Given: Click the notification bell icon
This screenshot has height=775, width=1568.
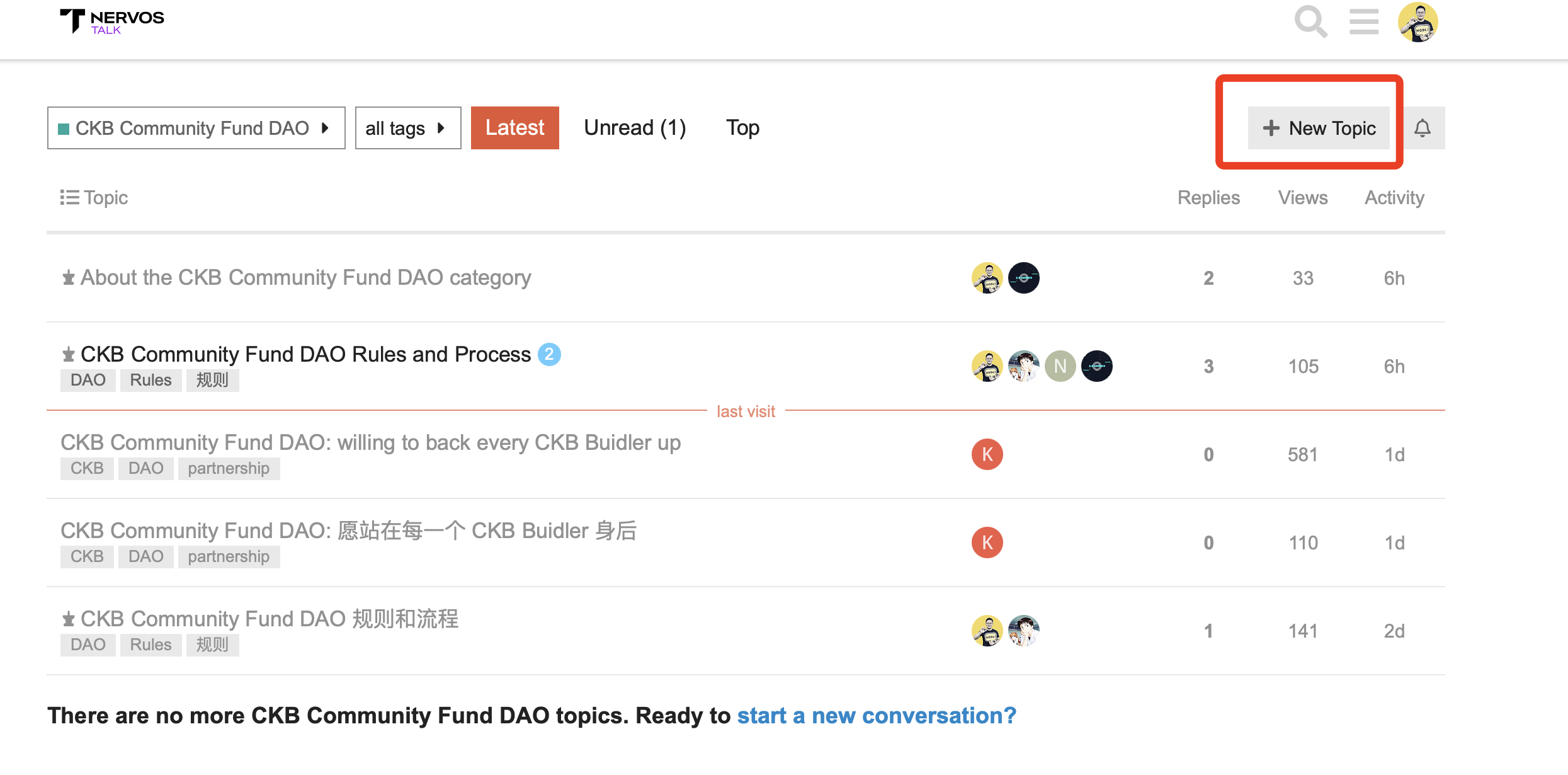Looking at the screenshot, I should [1423, 128].
